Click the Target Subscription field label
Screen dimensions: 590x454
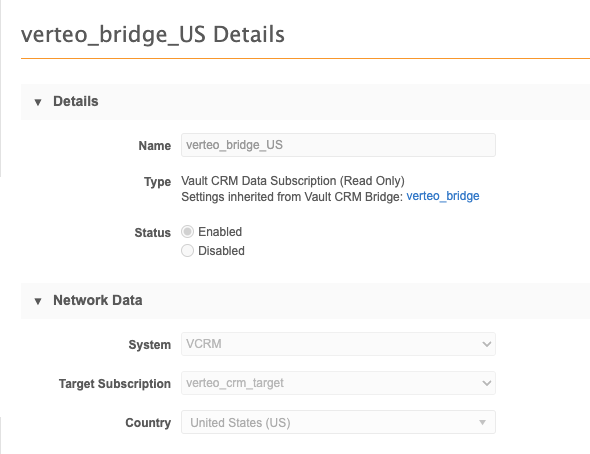[115, 384]
